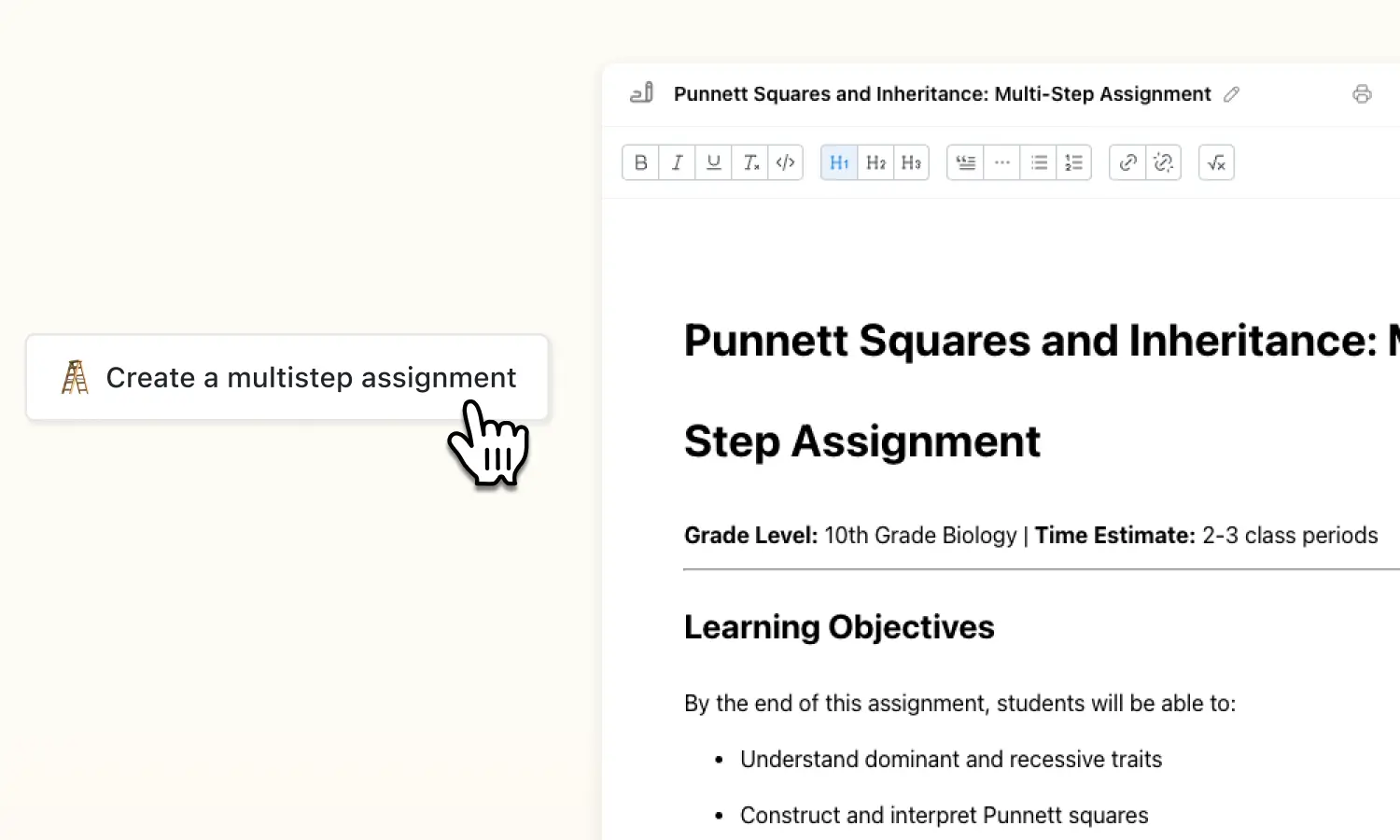1400x840 pixels.
Task: Apply italic formatting
Action: (677, 162)
